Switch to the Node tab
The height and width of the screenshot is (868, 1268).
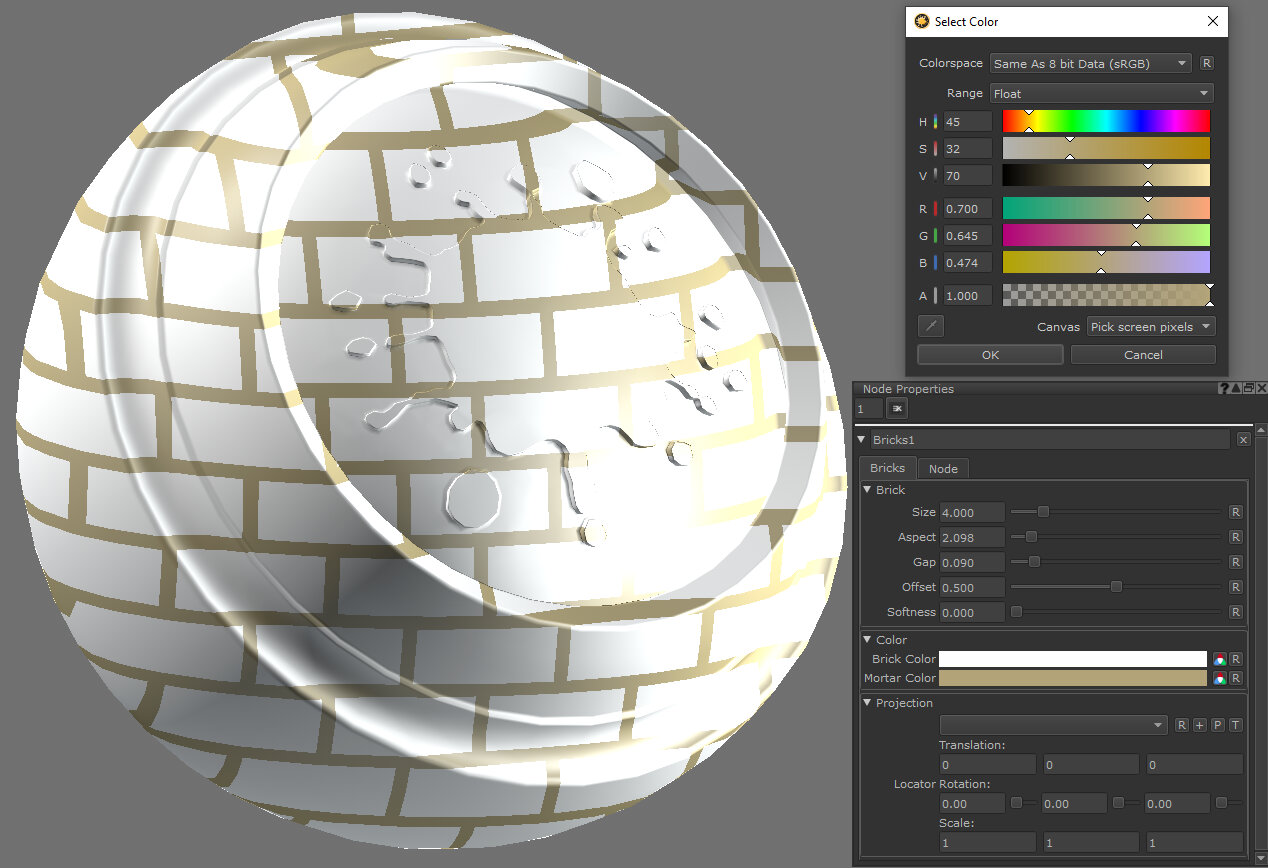942,468
